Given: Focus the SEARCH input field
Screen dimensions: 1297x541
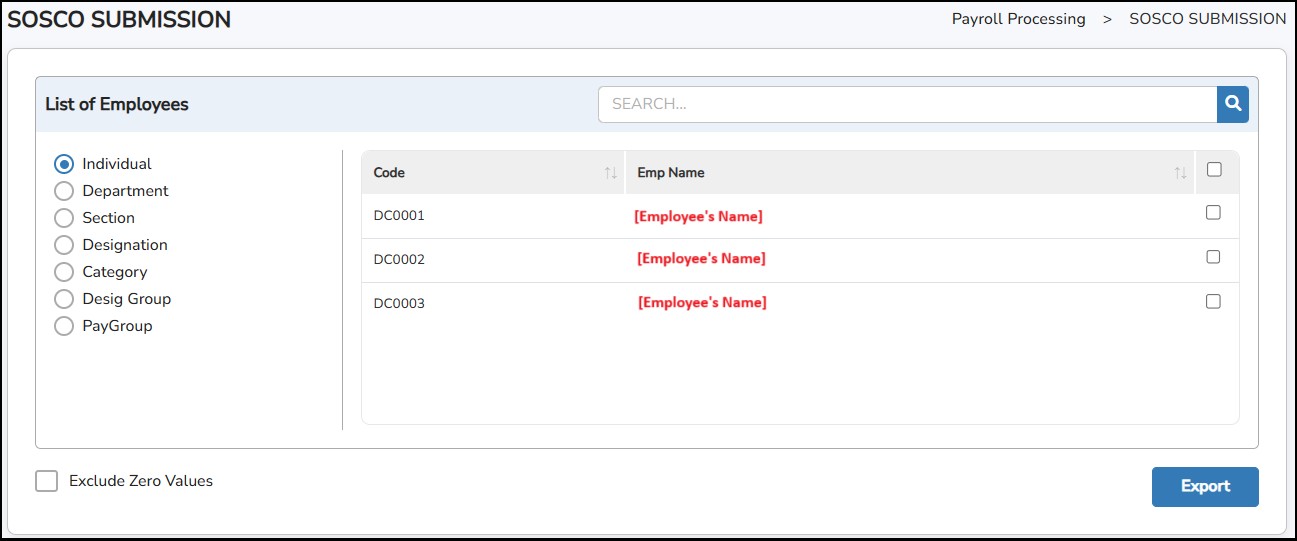Looking at the screenshot, I should pos(906,104).
